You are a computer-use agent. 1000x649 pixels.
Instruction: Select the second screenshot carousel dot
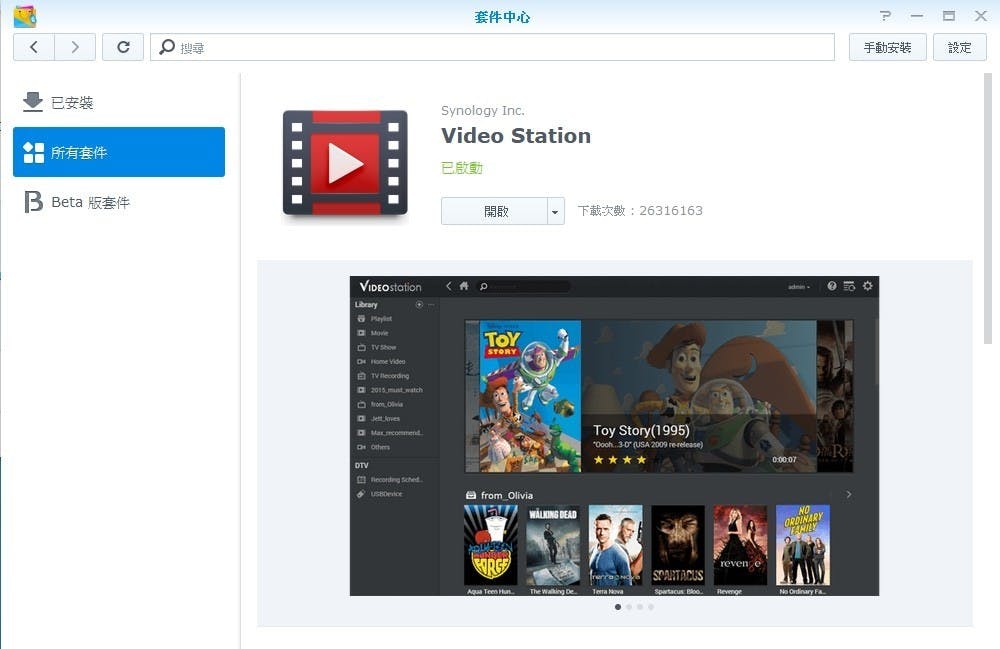629,606
